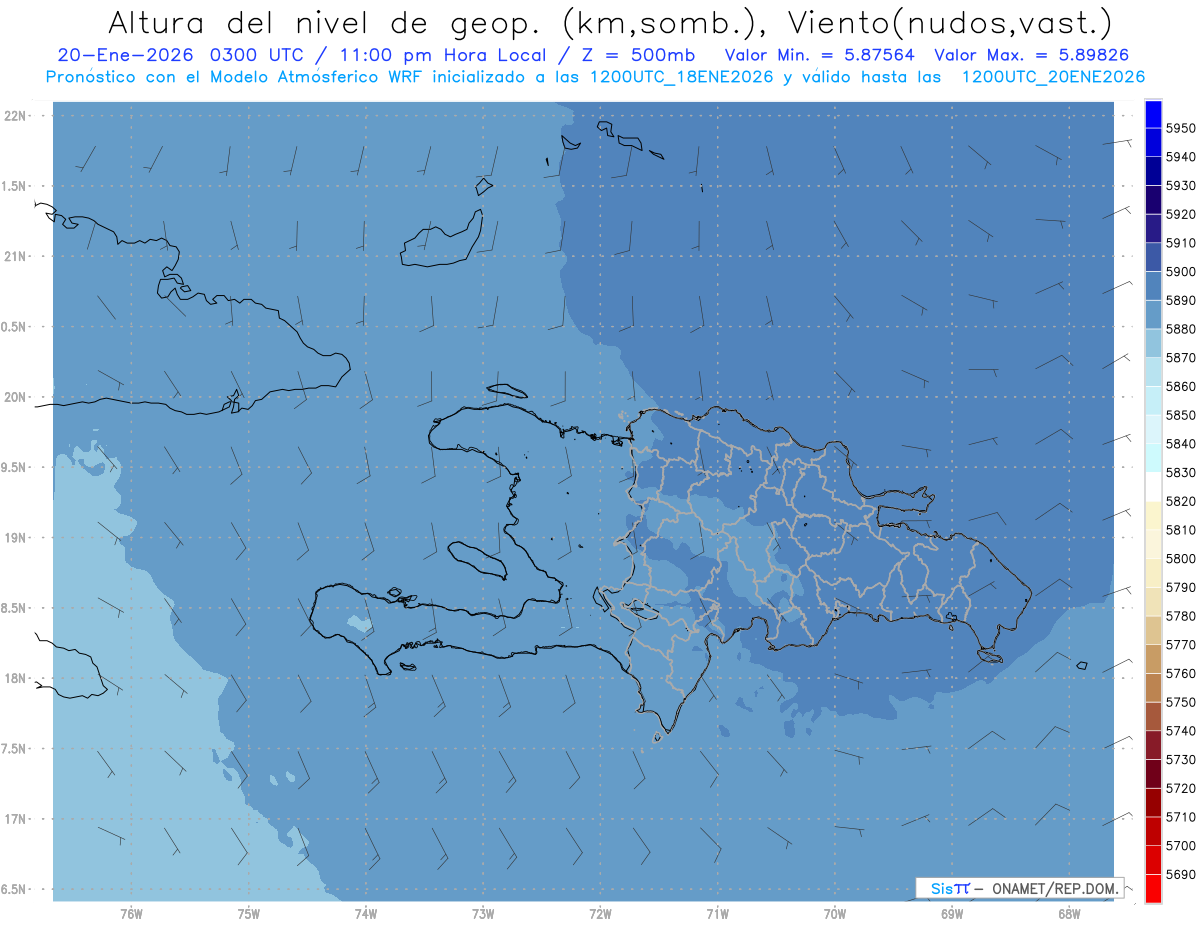The height and width of the screenshot is (927, 1200).
Task: Click the 6.5N latitude axis label
Action: pos(14,889)
